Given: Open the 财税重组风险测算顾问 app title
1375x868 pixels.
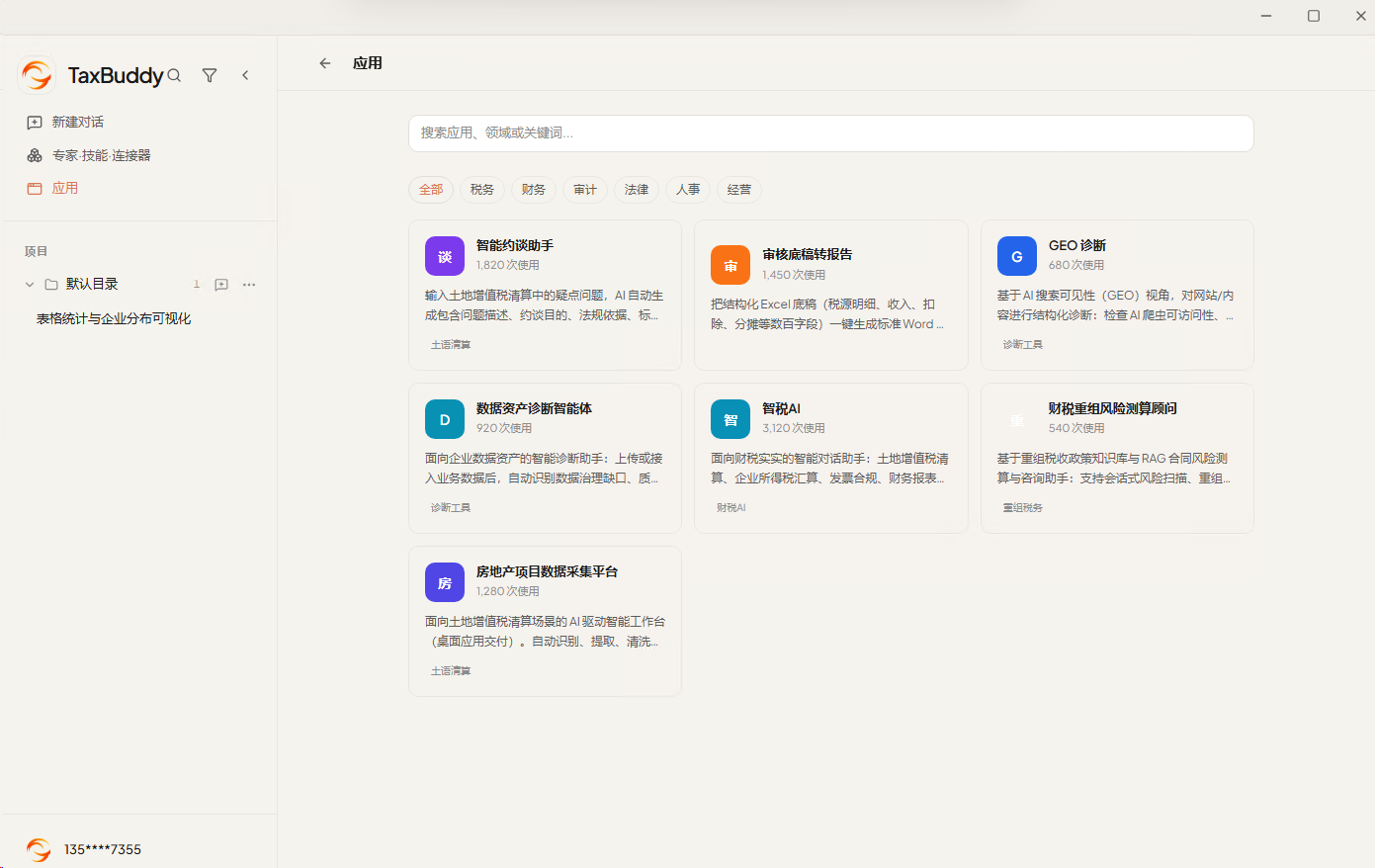Looking at the screenshot, I should coord(1113,408).
